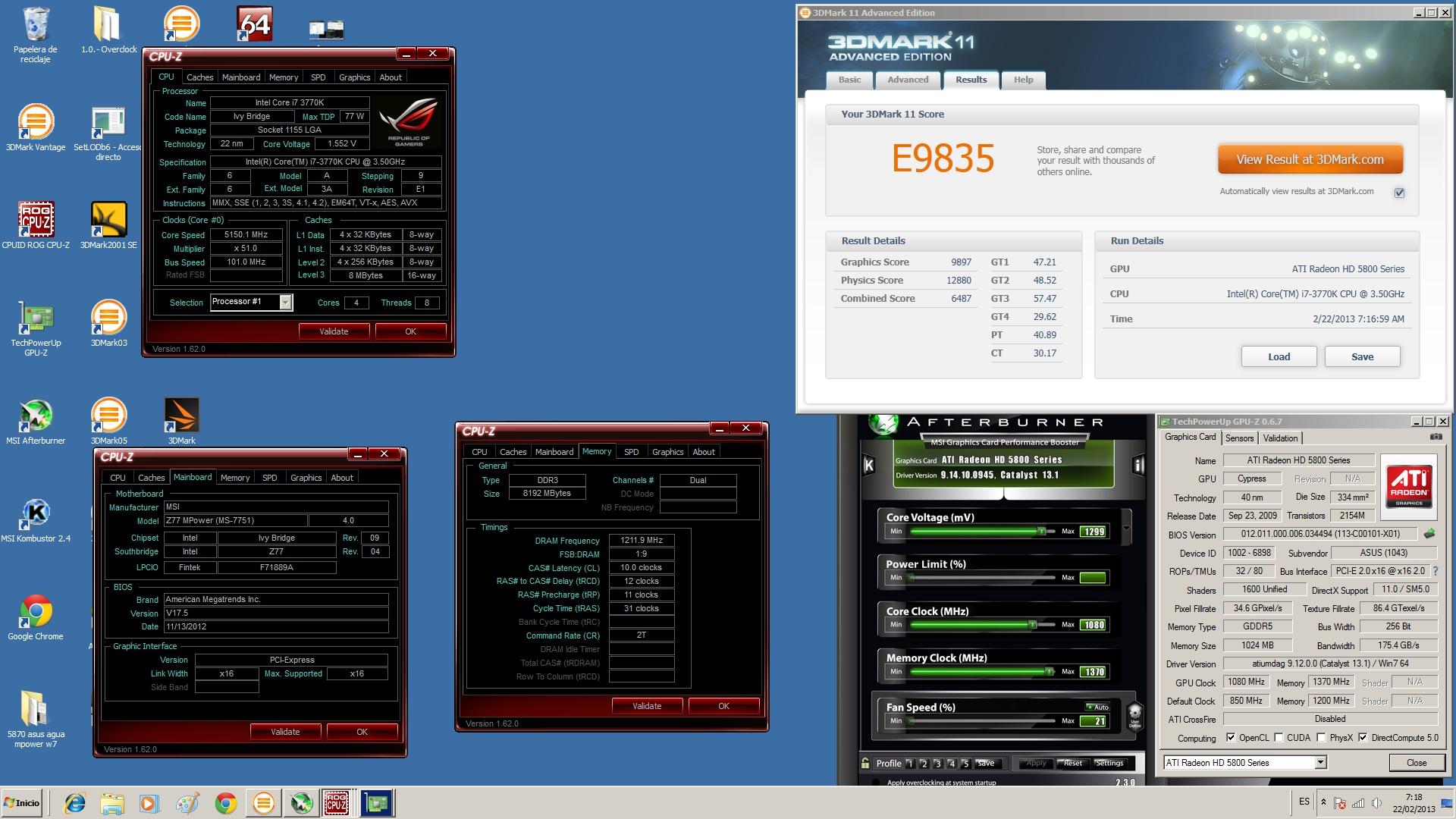This screenshot has height=819, width=1456.
Task: Expand the Core Voltage dropdown arrow in Afterburner
Action: click(1126, 527)
